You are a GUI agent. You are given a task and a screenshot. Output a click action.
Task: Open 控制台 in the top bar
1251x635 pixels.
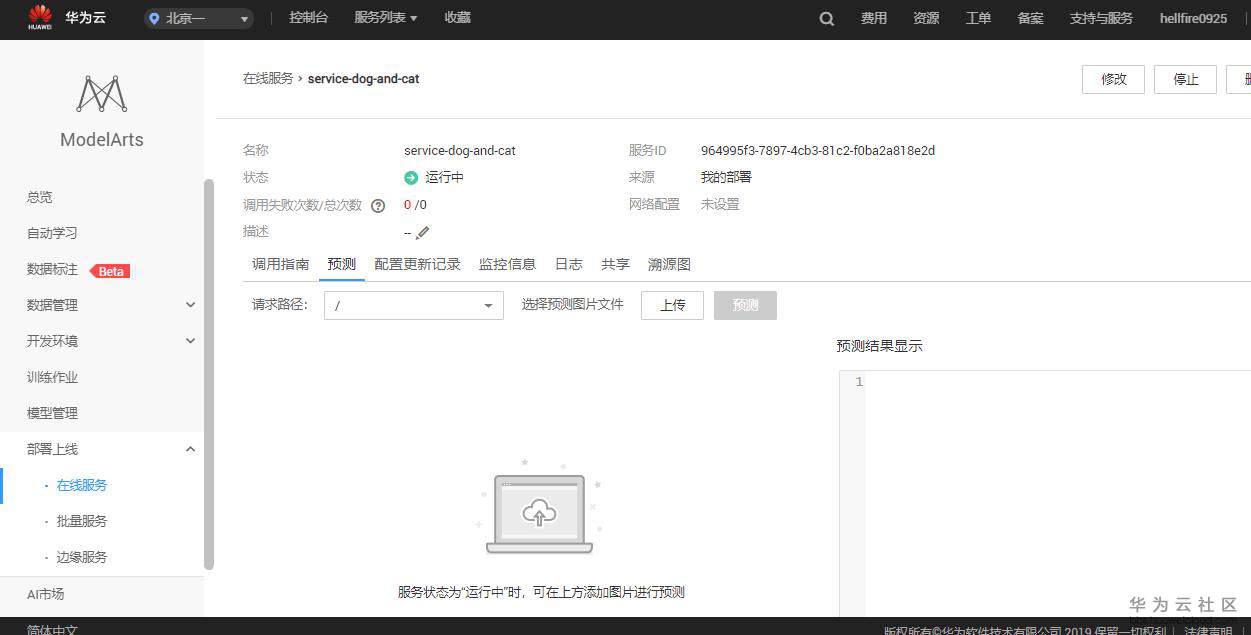[x=308, y=18]
